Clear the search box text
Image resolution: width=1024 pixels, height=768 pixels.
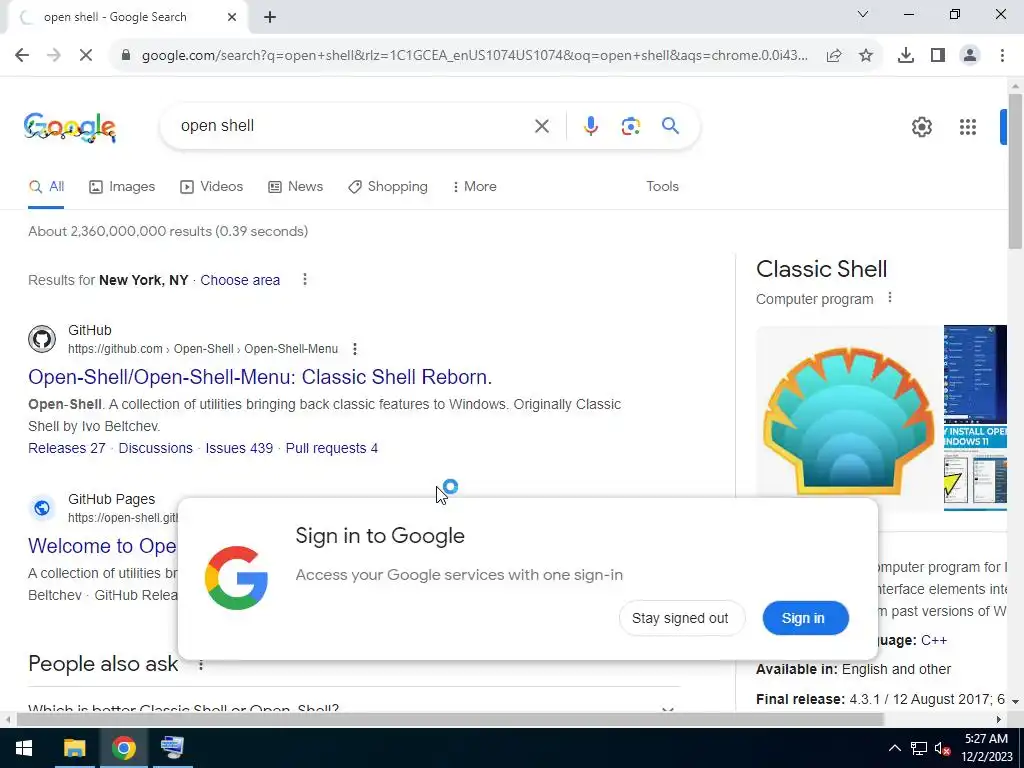click(x=541, y=126)
